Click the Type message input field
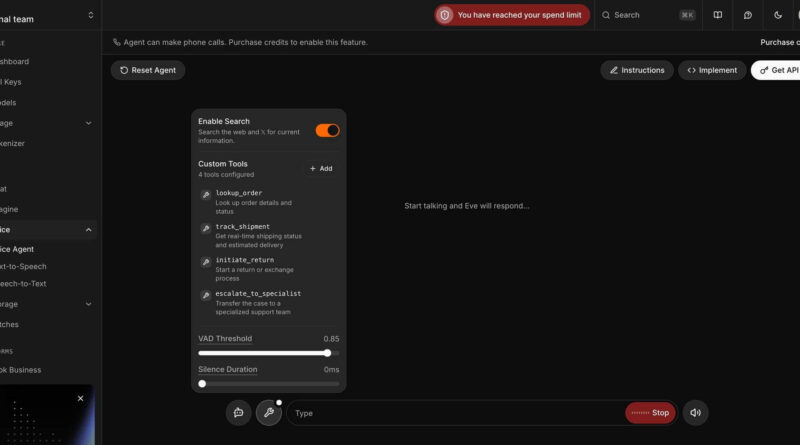 (x=456, y=413)
